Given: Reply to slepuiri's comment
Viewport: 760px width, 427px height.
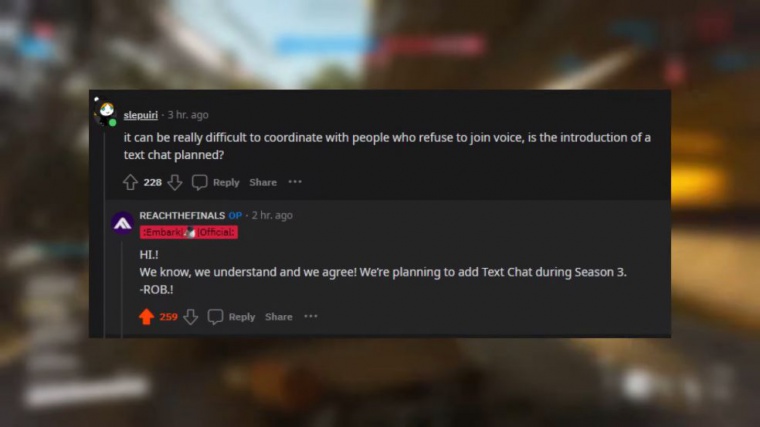Looking at the screenshot, I should click(x=226, y=182).
